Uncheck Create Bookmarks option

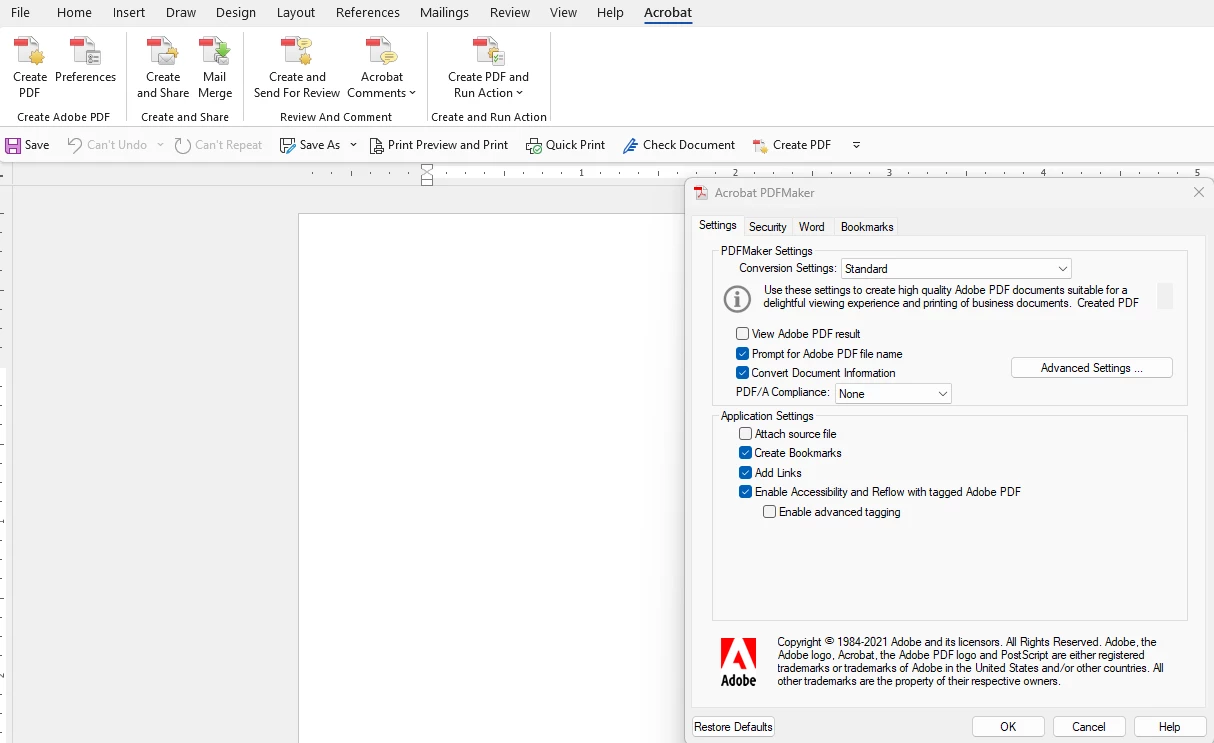pos(745,453)
